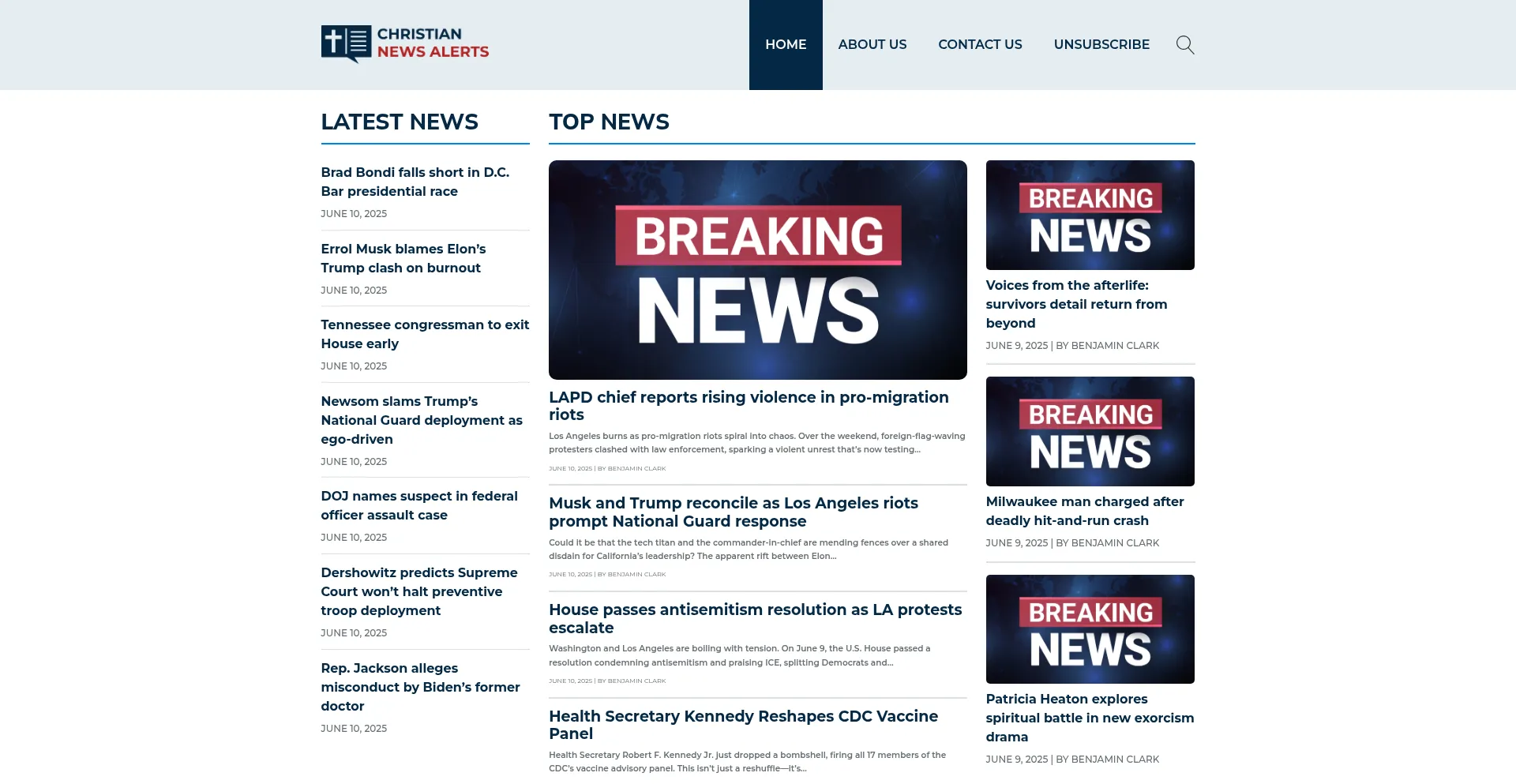1516x784 pixels.
Task: Click byline under Patricia Heaton story
Action: click(x=1072, y=760)
